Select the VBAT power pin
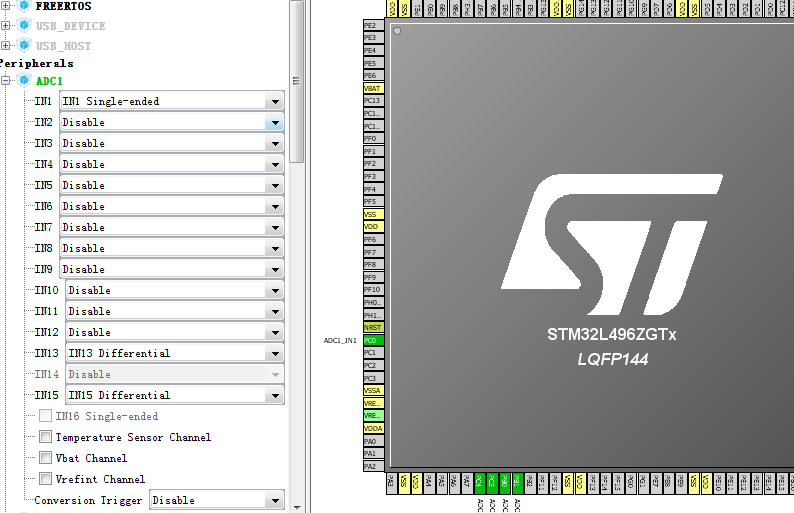 point(373,88)
